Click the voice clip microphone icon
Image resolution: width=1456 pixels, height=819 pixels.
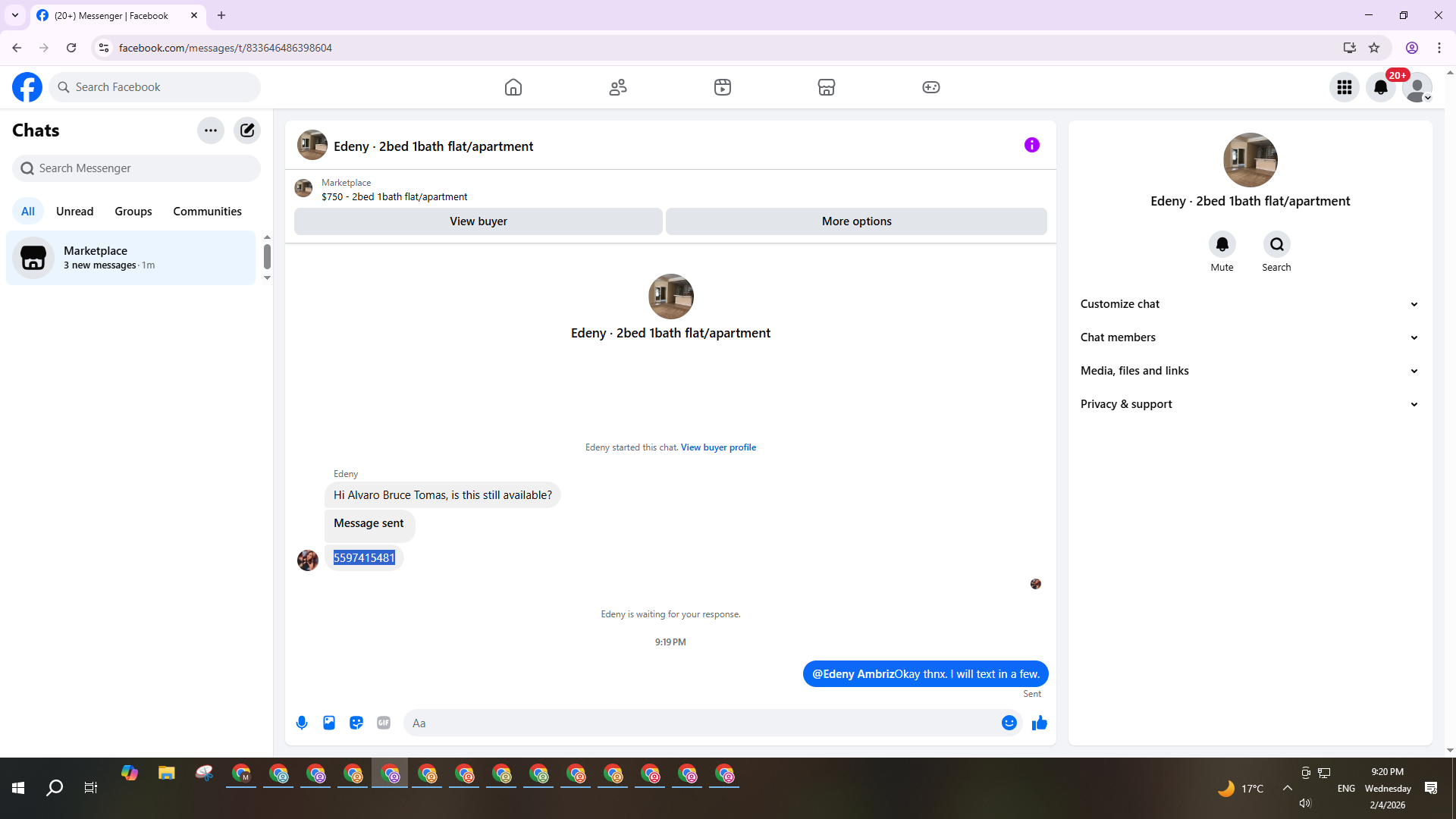pos(302,723)
